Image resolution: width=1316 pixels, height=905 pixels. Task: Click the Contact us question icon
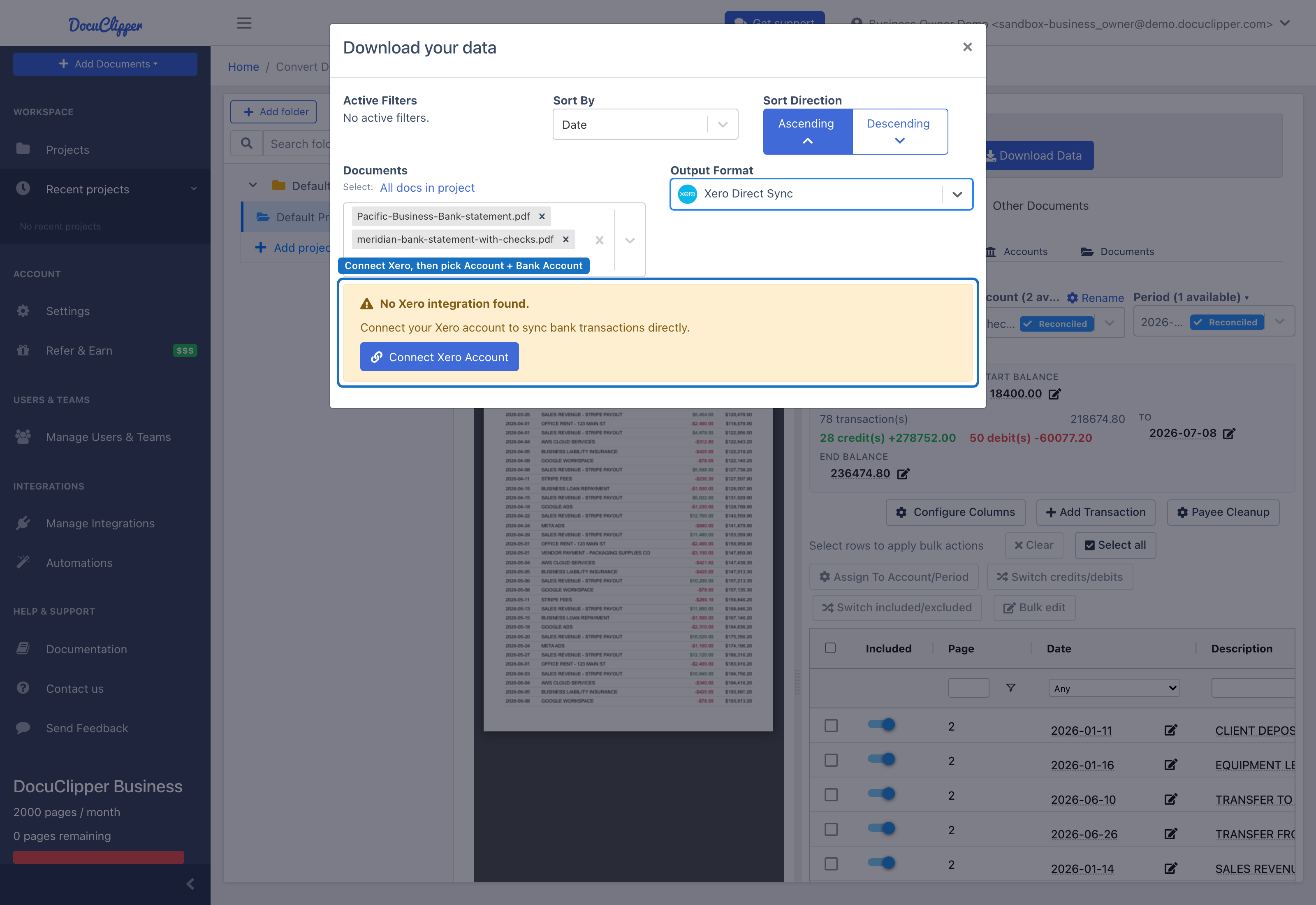coord(23,688)
